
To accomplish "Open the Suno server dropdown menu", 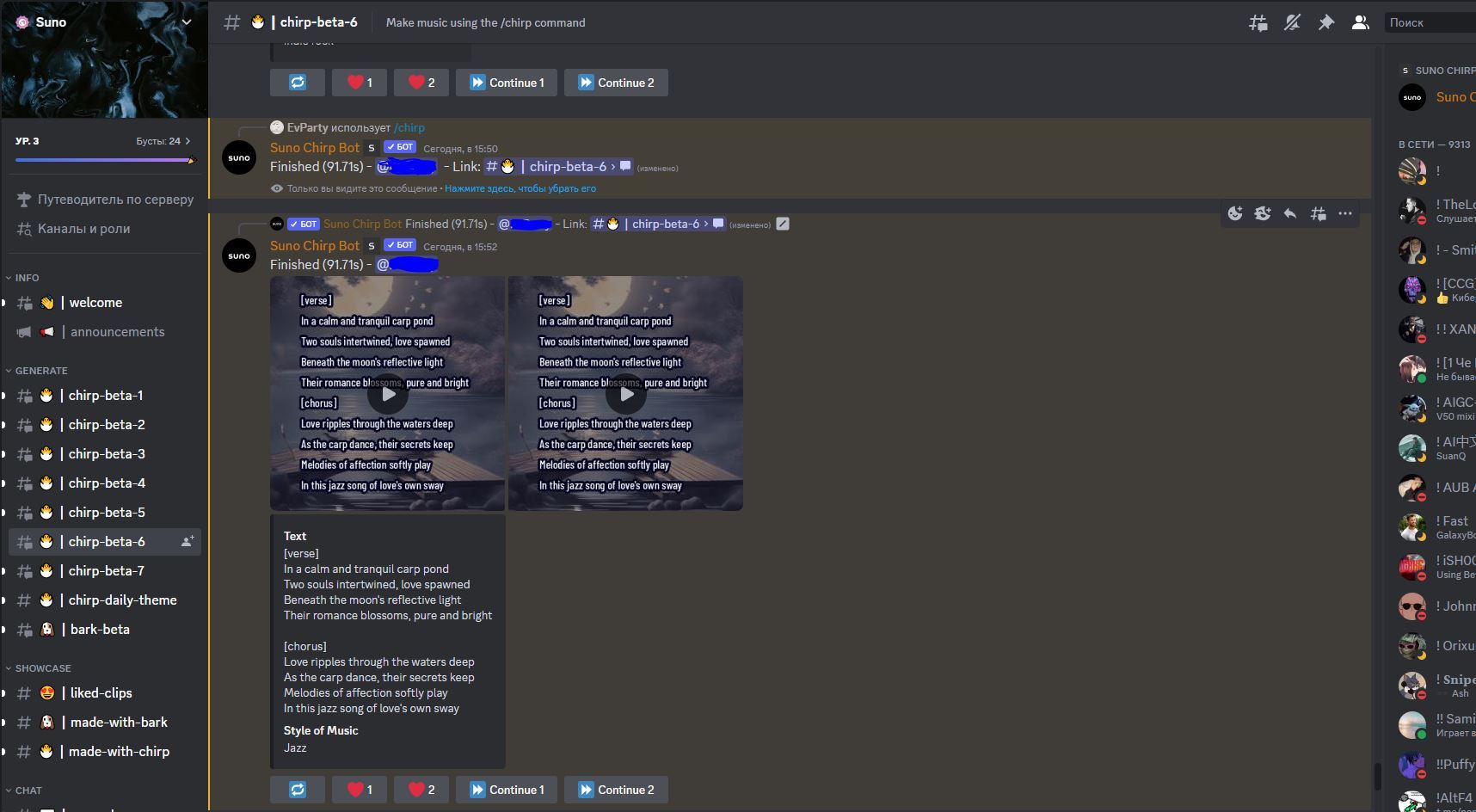I will (x=186, y=22).
